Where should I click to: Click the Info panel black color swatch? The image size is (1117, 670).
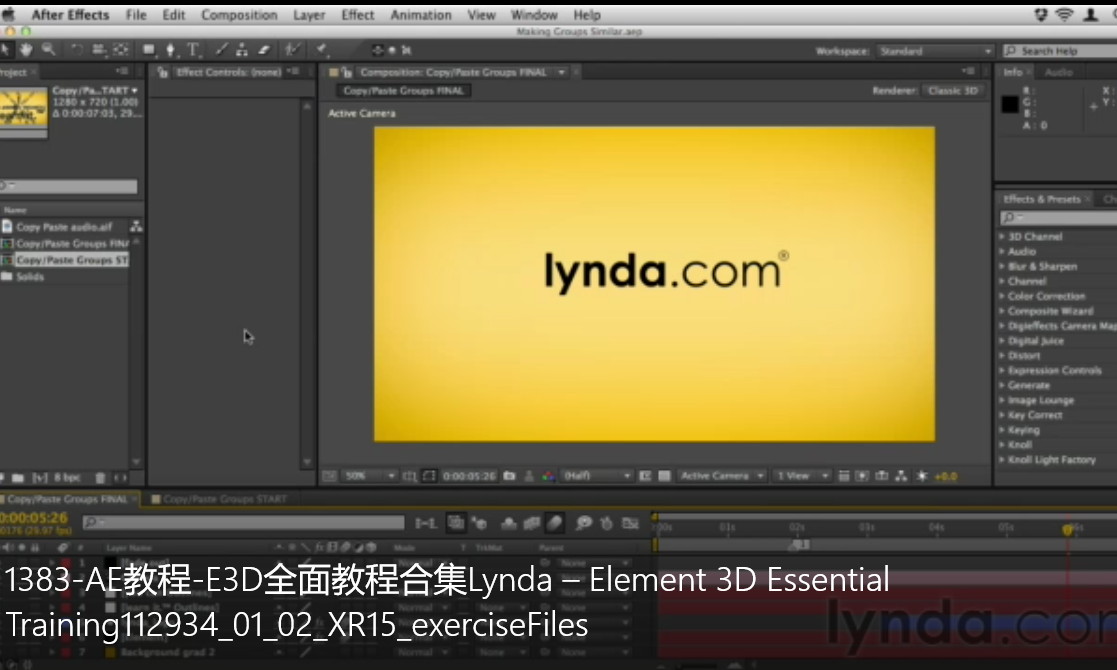pyautogui.click(x=1010, y=104)
